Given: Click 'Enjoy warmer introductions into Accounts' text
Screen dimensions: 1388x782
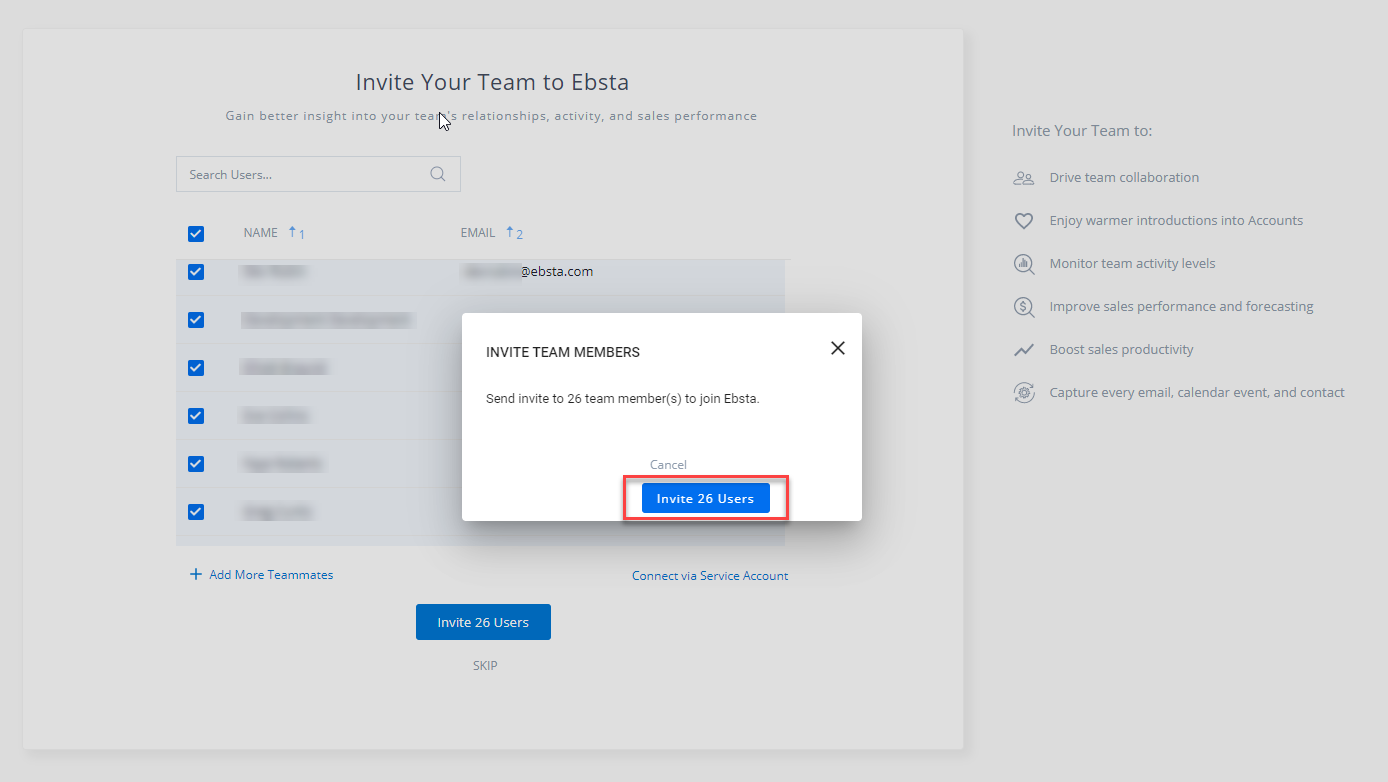Looking at the screenshot, I should tap(1176, 221).
